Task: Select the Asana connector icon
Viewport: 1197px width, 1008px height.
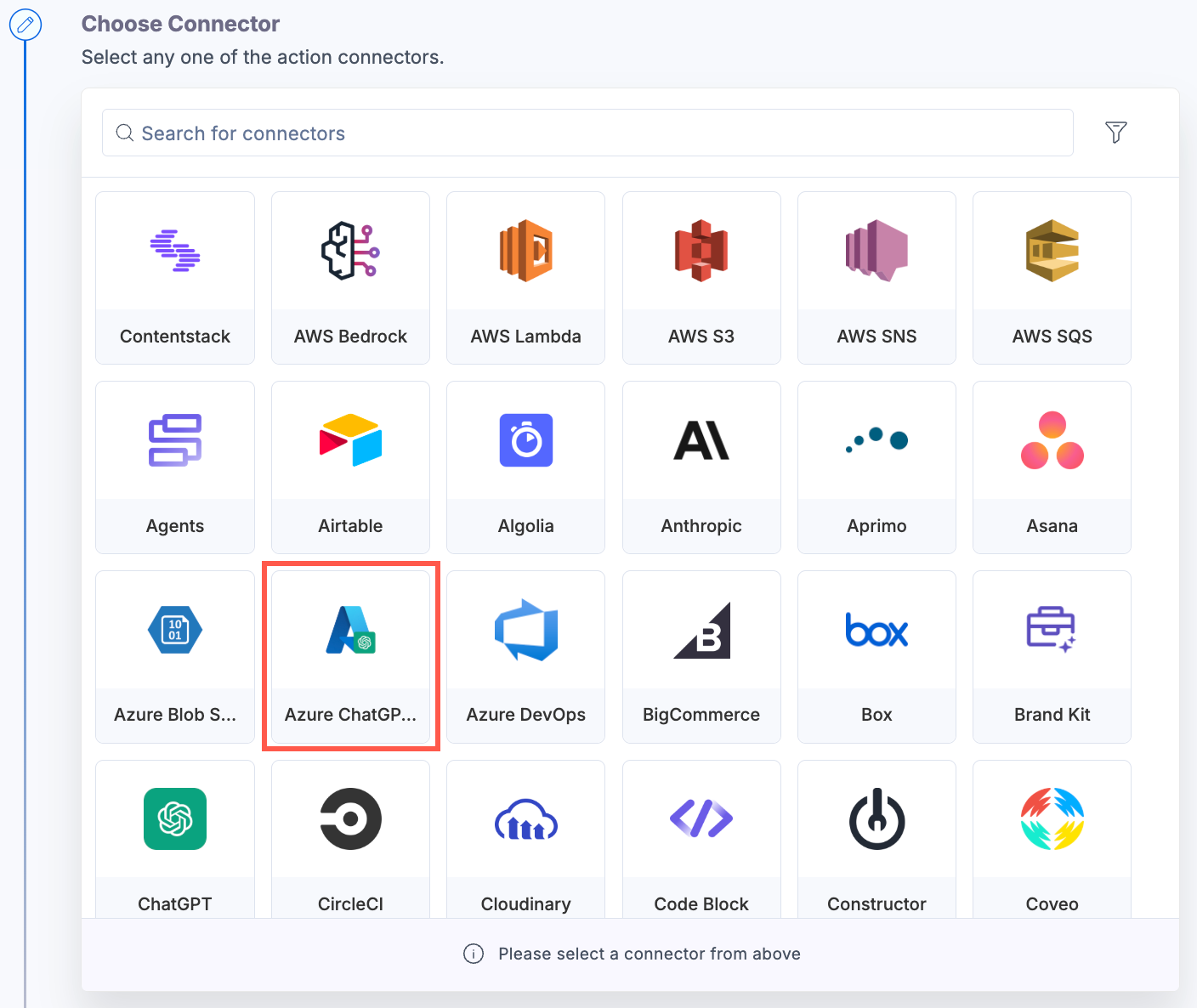Action: tap(1052, 440)
